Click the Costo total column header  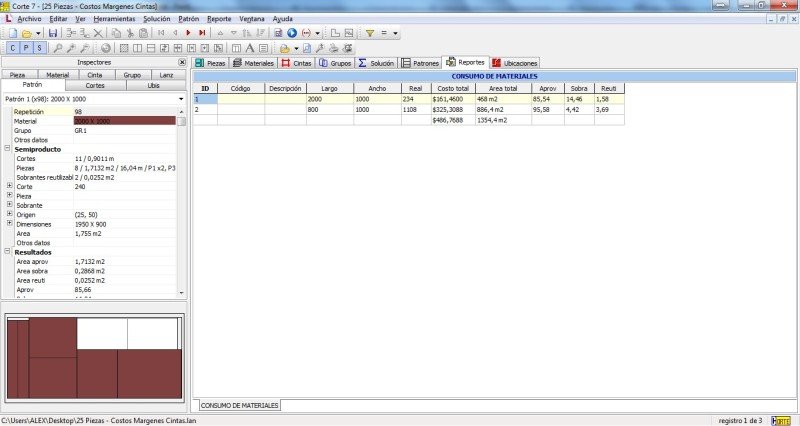(x=451, y=88)
